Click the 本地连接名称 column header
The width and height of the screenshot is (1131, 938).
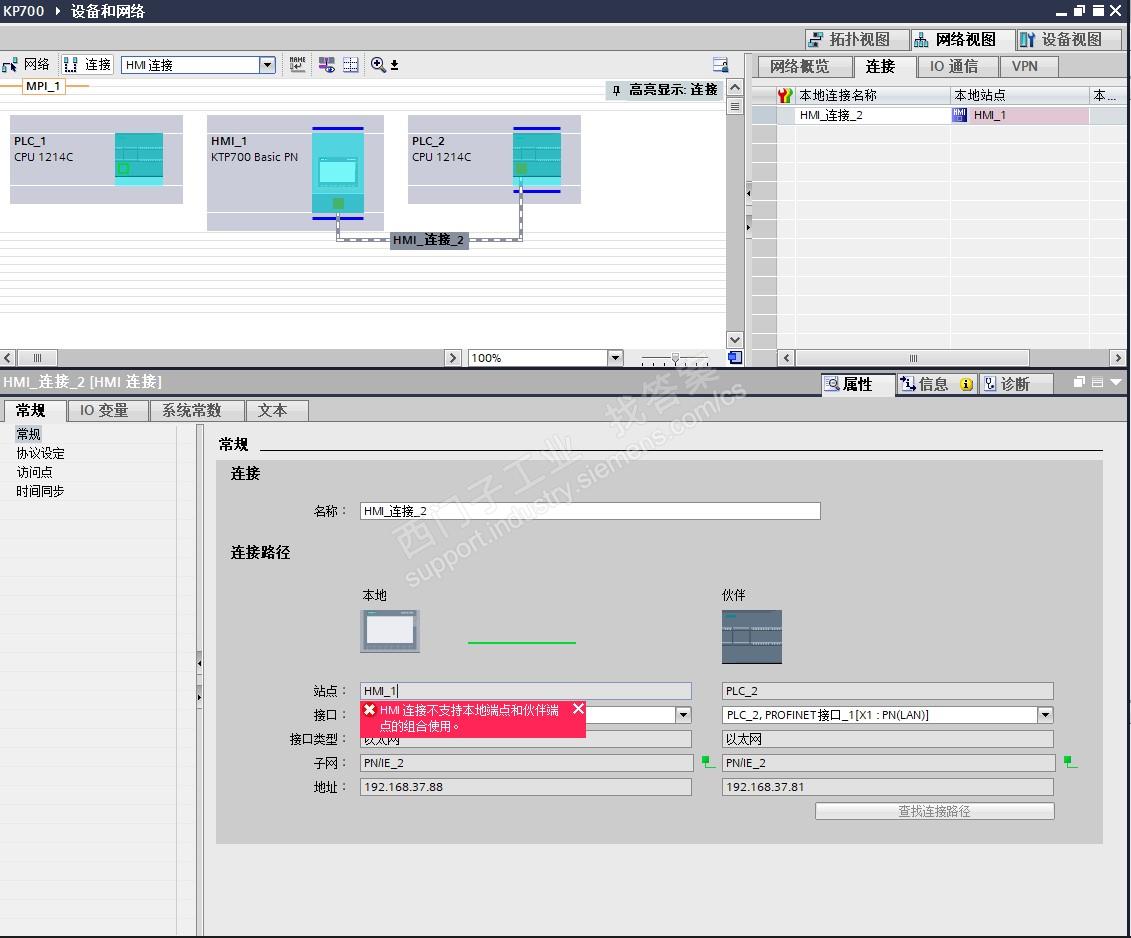coord(873,95)
